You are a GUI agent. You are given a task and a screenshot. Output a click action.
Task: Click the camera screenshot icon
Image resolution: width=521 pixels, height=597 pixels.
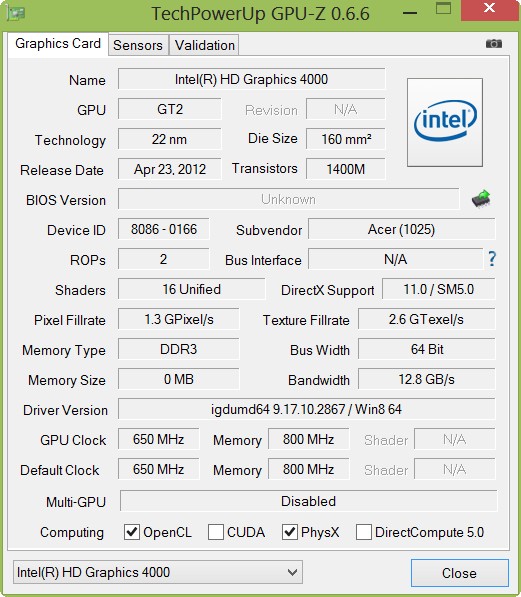click(x=494, y=44)
